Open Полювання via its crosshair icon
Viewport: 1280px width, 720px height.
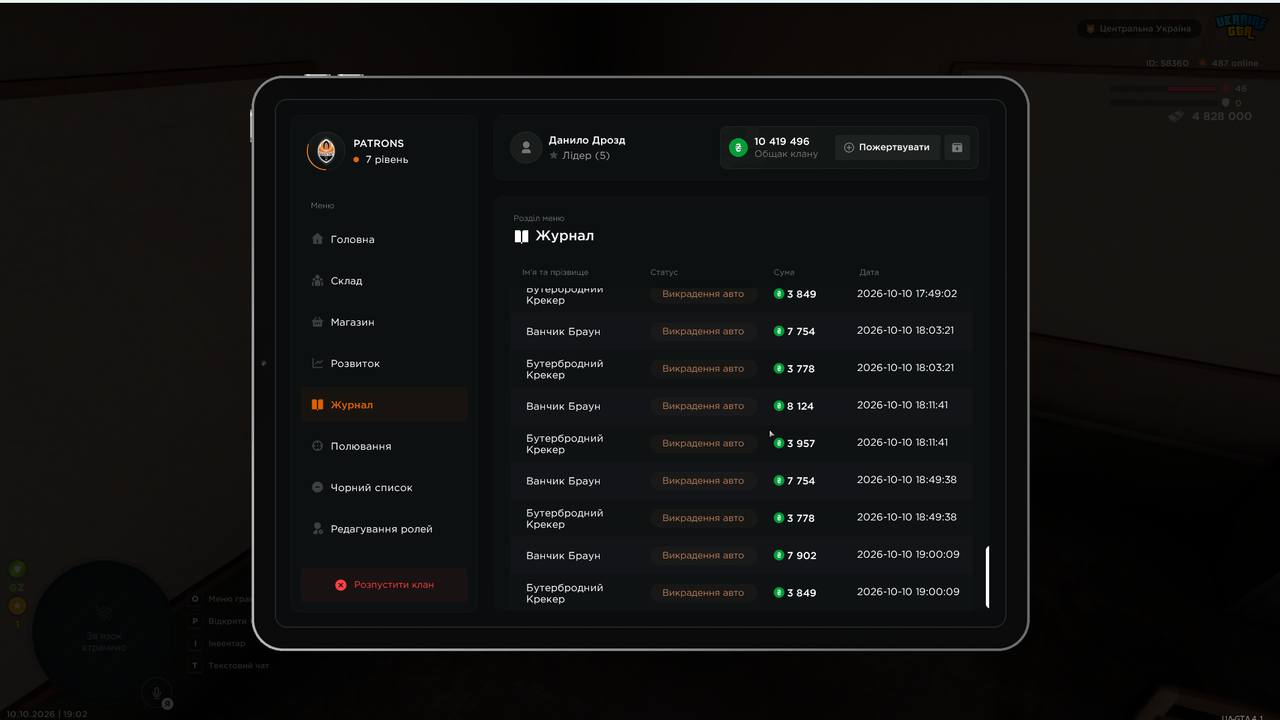tap(317, 446)
